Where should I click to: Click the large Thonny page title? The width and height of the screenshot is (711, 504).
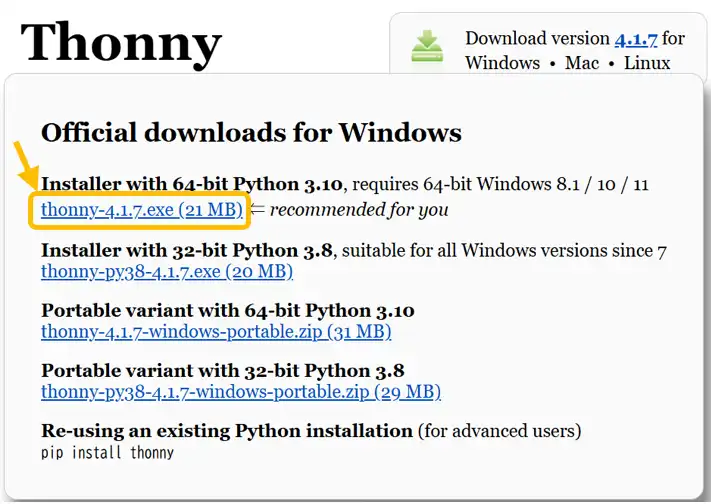click(121, 43)
